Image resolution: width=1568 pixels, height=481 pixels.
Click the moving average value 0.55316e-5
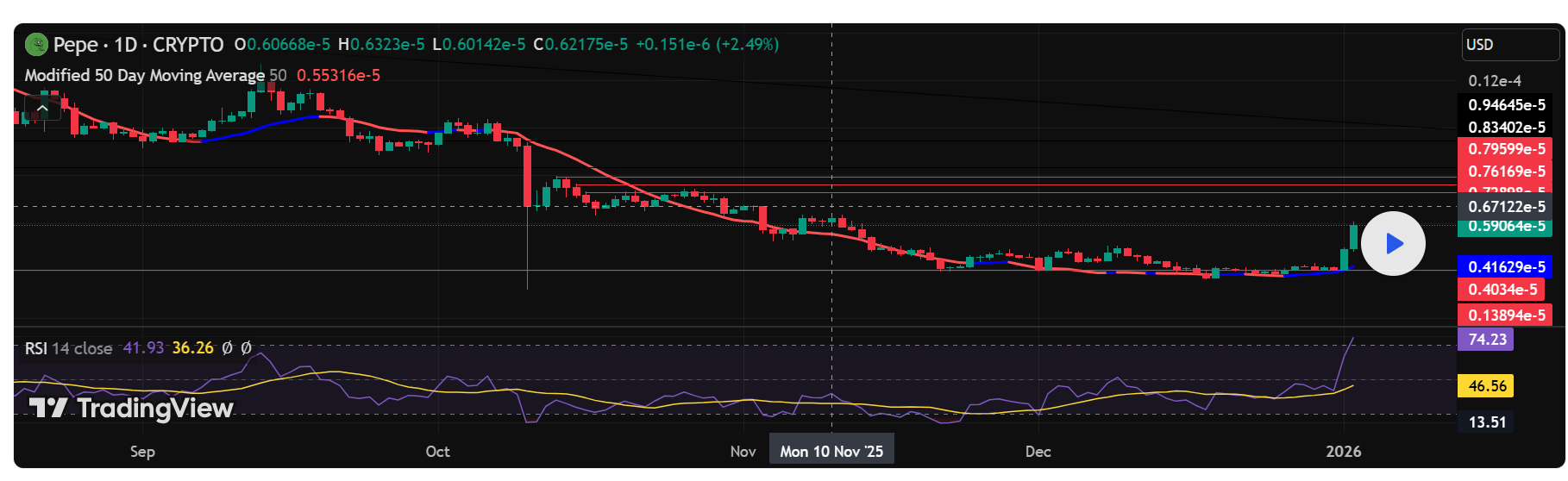(338, 75)
